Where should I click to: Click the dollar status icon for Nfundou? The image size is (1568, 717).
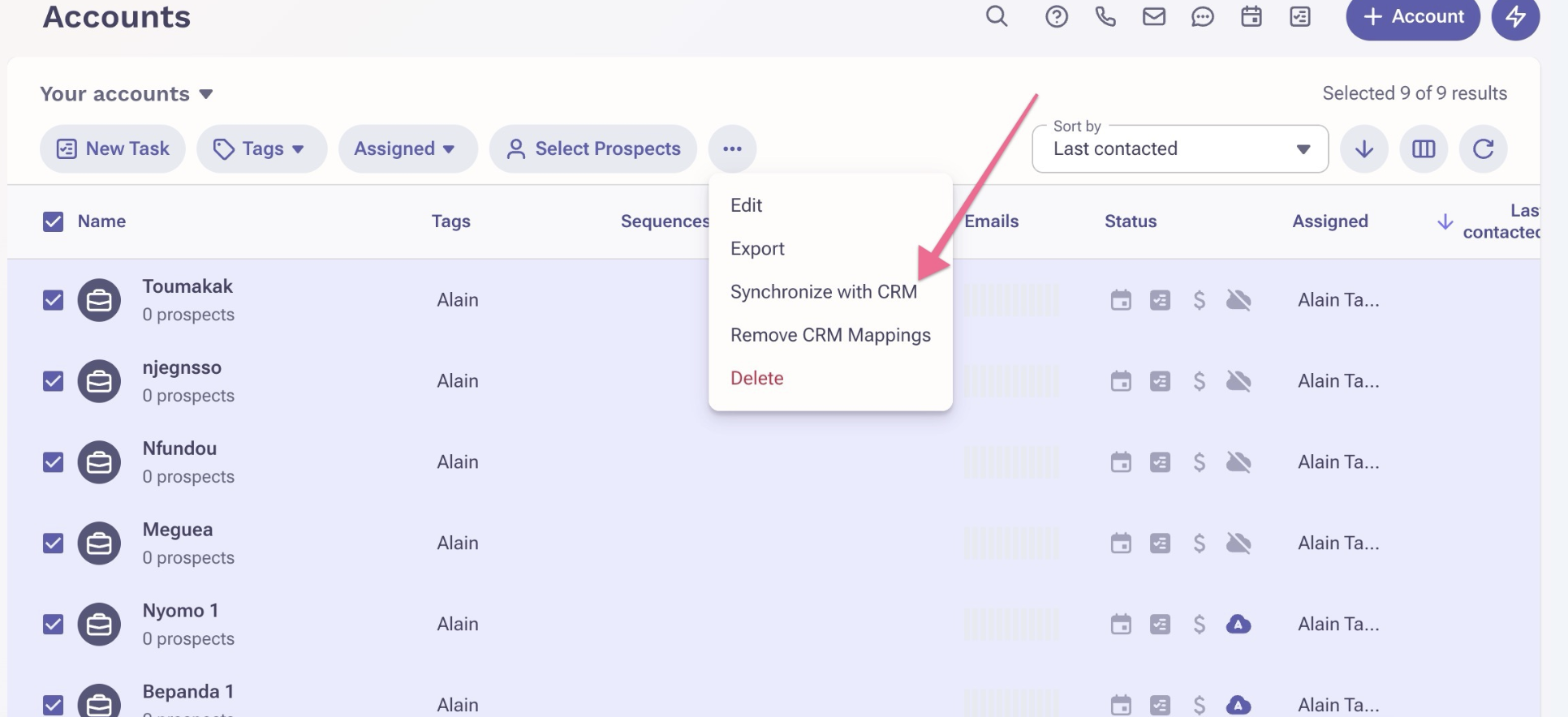(1200, 462)
